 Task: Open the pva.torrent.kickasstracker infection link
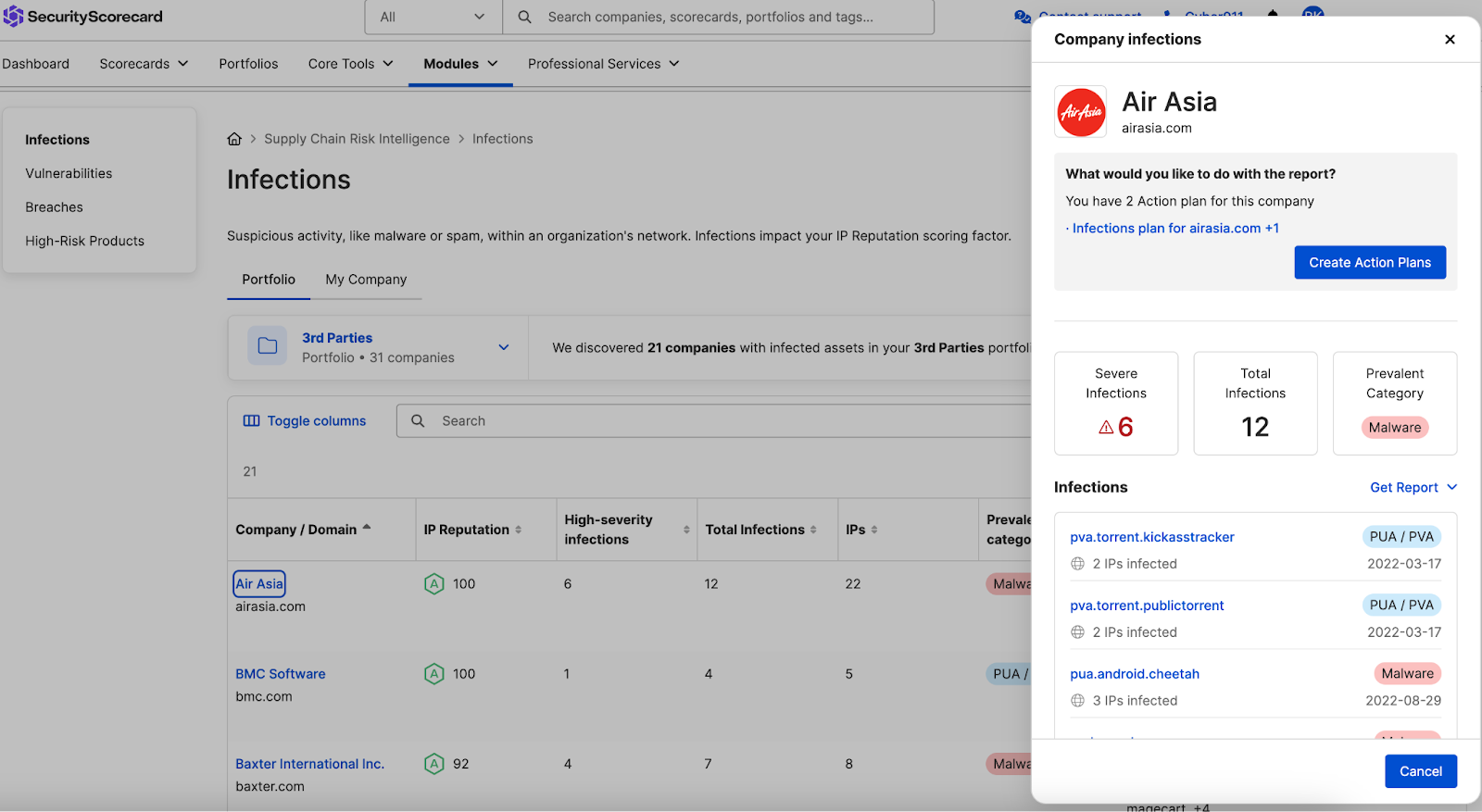coord(1152,537)
